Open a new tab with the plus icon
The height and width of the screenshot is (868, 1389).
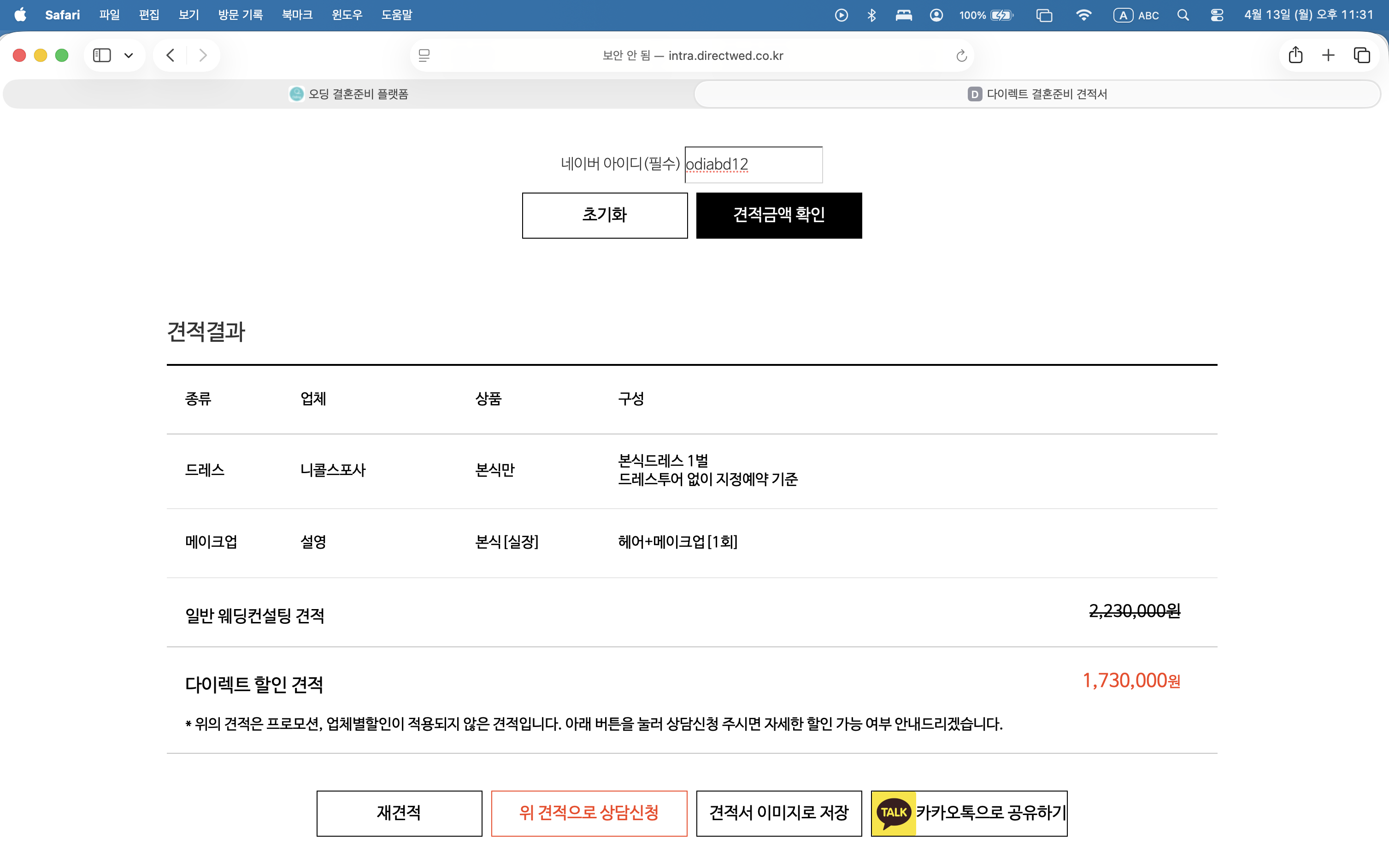tap(1328, 55)
